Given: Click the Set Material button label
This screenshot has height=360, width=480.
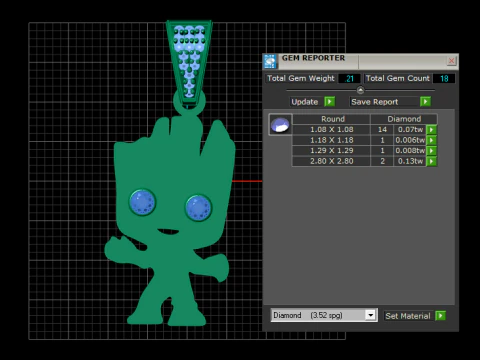Looking at the screenshot, I should pos(408,316).
